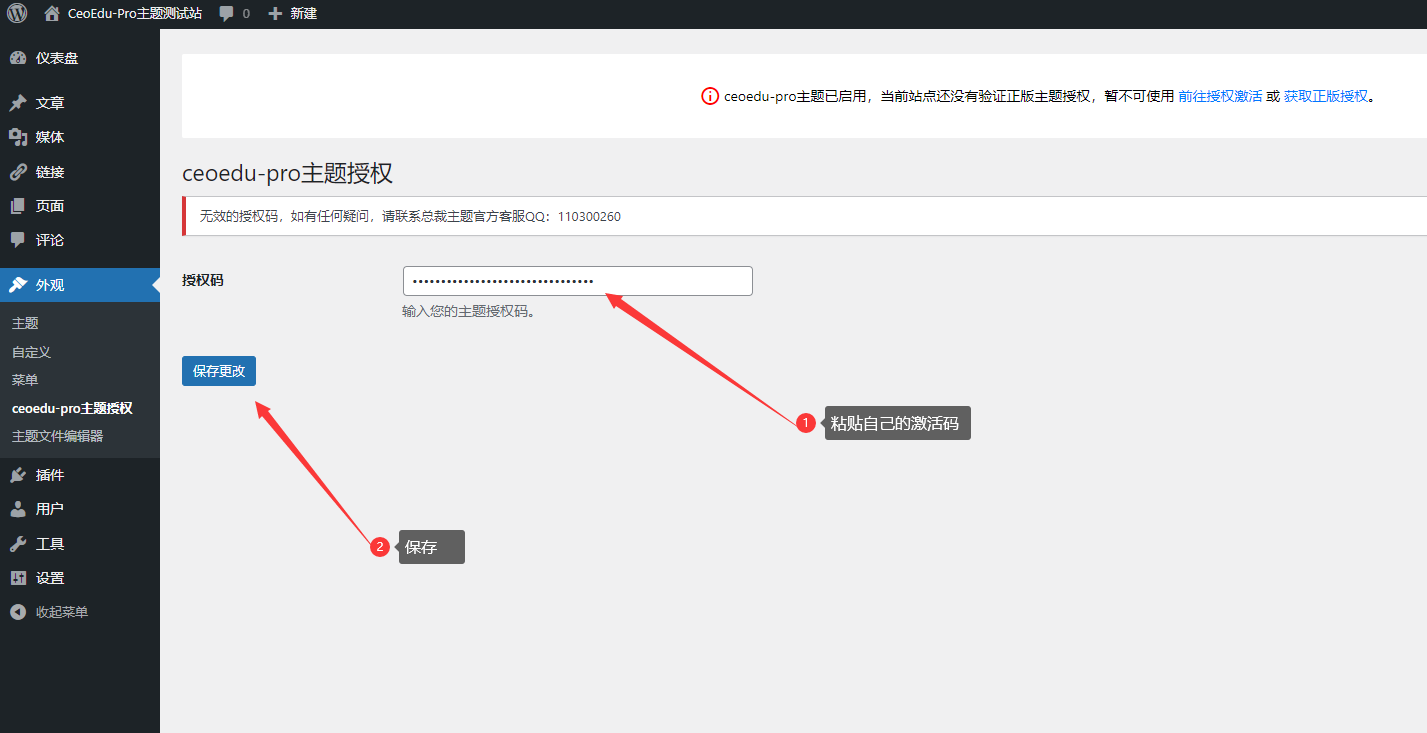Open the 菜单 submenu item
The width and height of the screenshot is (1427, 733).
(25, 380)
